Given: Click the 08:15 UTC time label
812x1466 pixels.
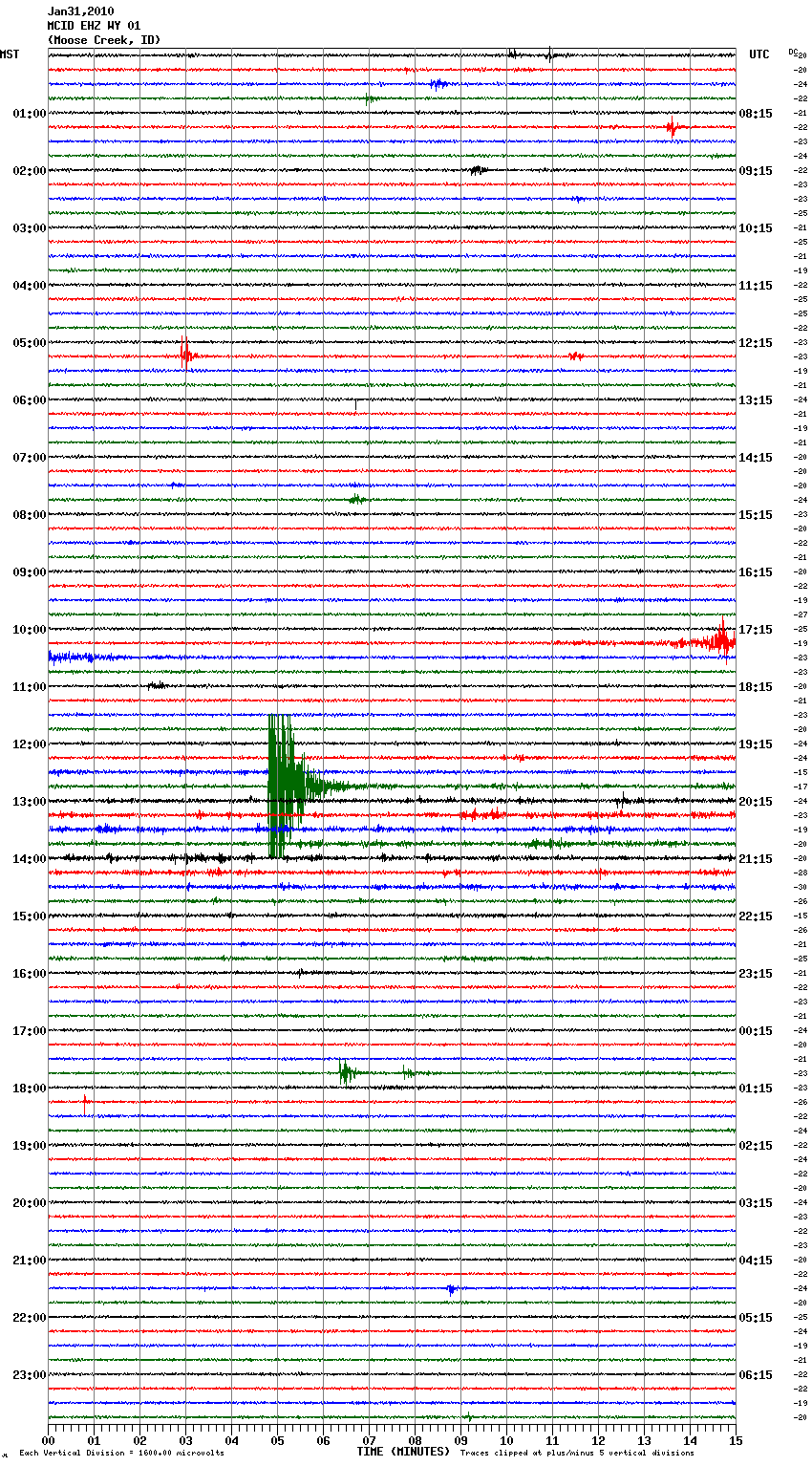Looking at the screenshot, I should (x=756, y=114).
